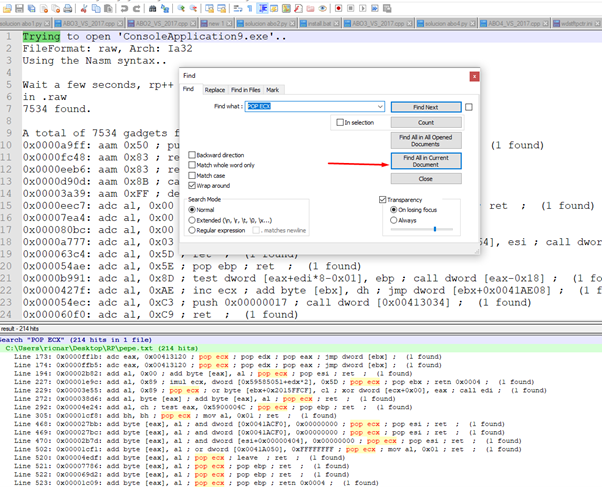The height and width of the screenshot is (487, 602).
Task: Open Find via the binoculars icon
Action: pyautogui.click(x=152, y=8)
